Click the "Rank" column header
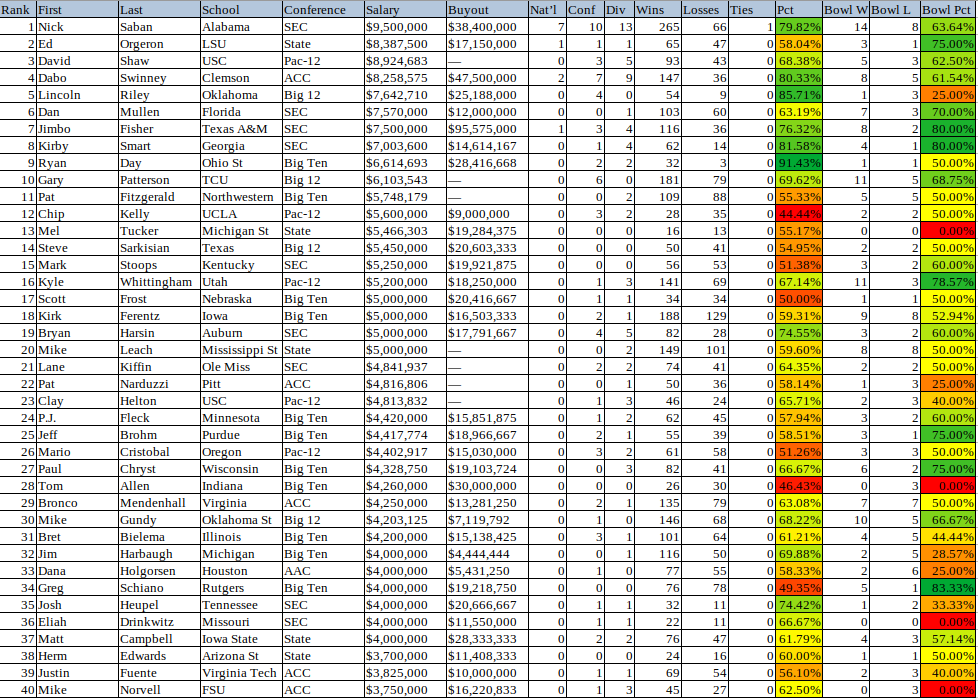 point(18,10)
